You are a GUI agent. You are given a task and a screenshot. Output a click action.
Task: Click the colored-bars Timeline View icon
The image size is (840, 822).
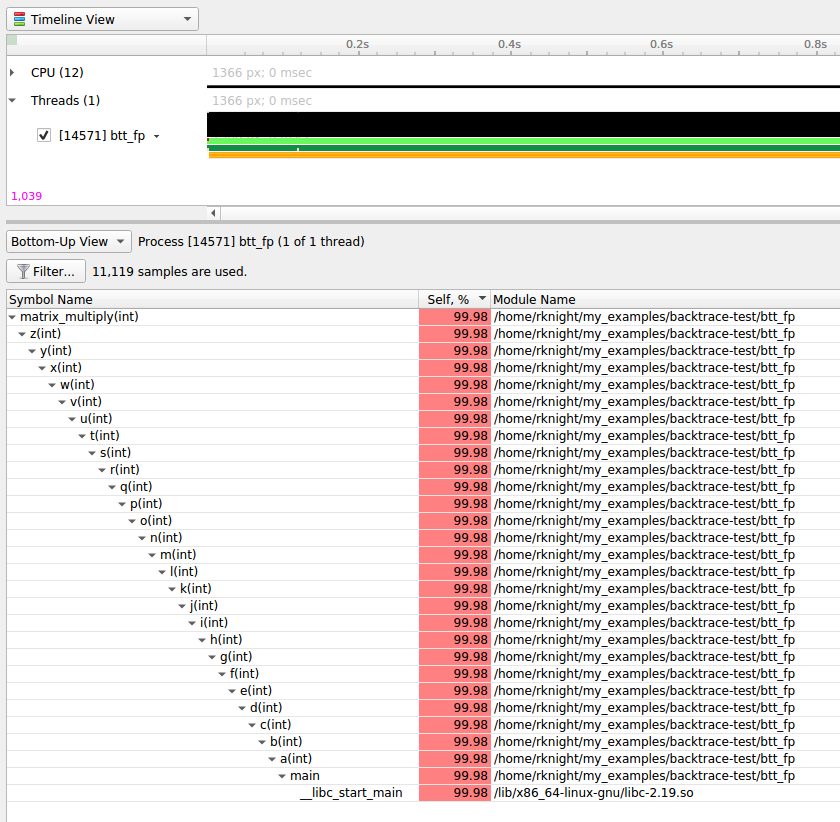point(17,18)
